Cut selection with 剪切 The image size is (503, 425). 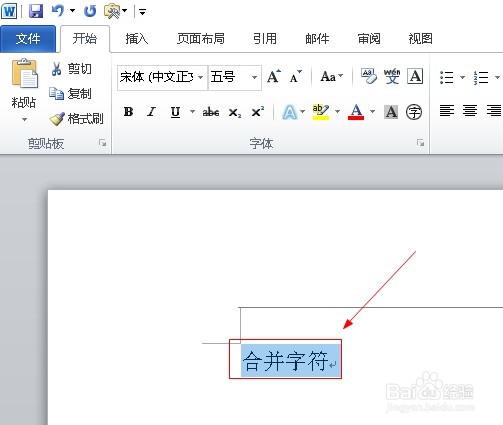click(x=71, y=69)
